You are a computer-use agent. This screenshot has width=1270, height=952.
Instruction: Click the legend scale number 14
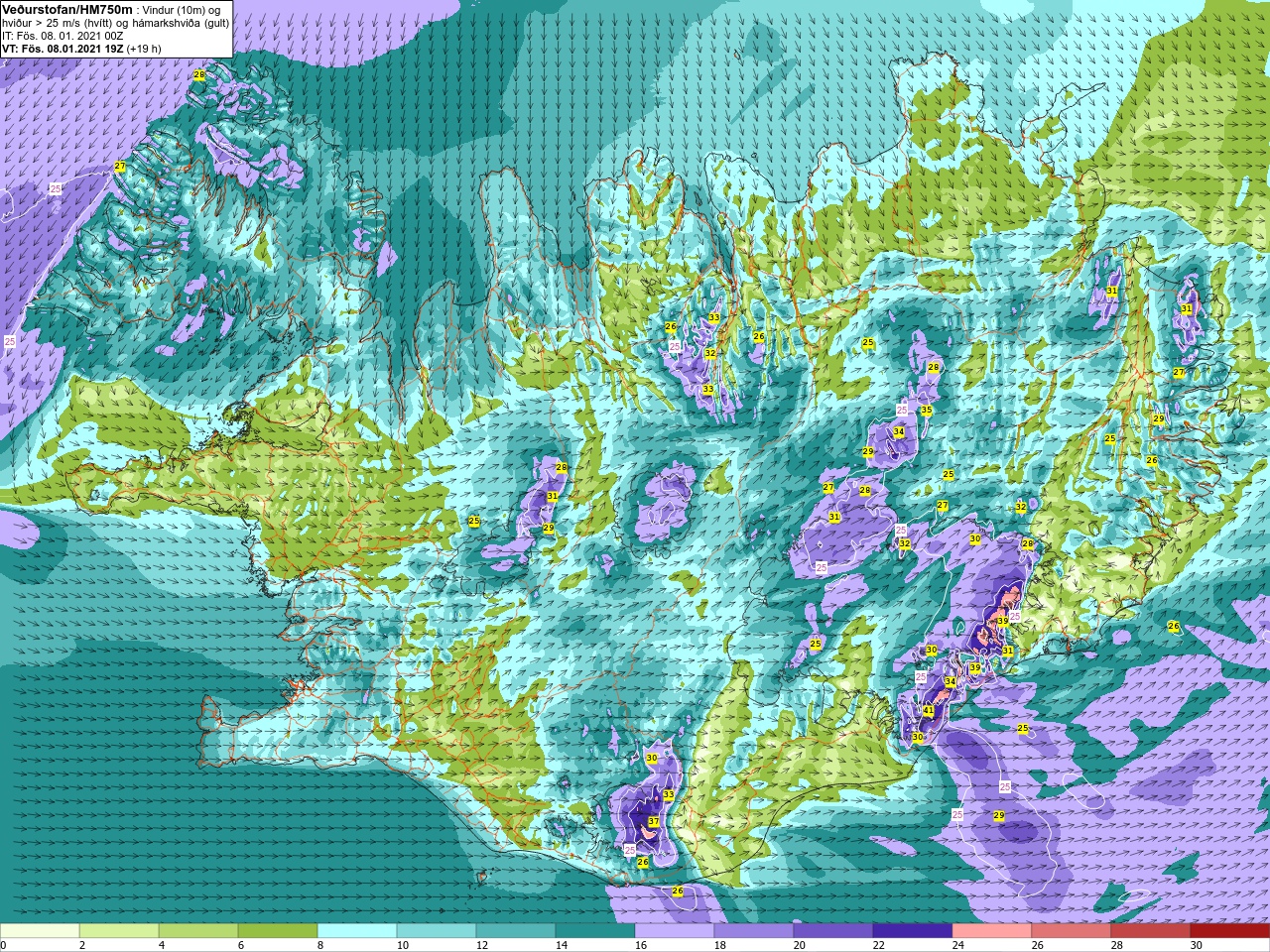point(560,945)
